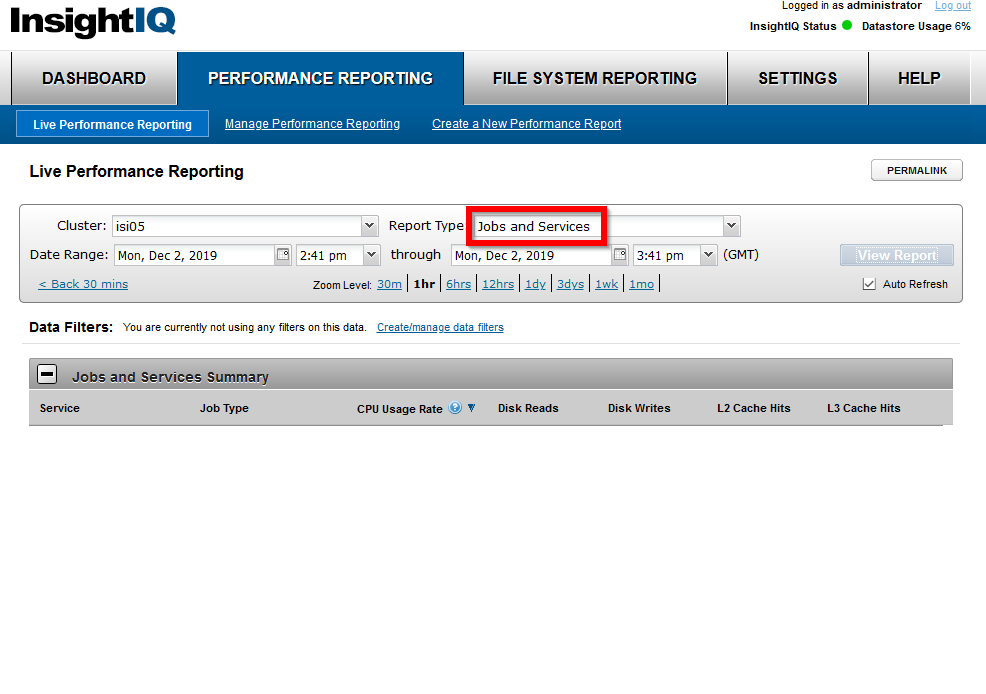This screenshot has width=986, height=694.
Task: Click the InsightIQ logo
Action: pos(92,23)
